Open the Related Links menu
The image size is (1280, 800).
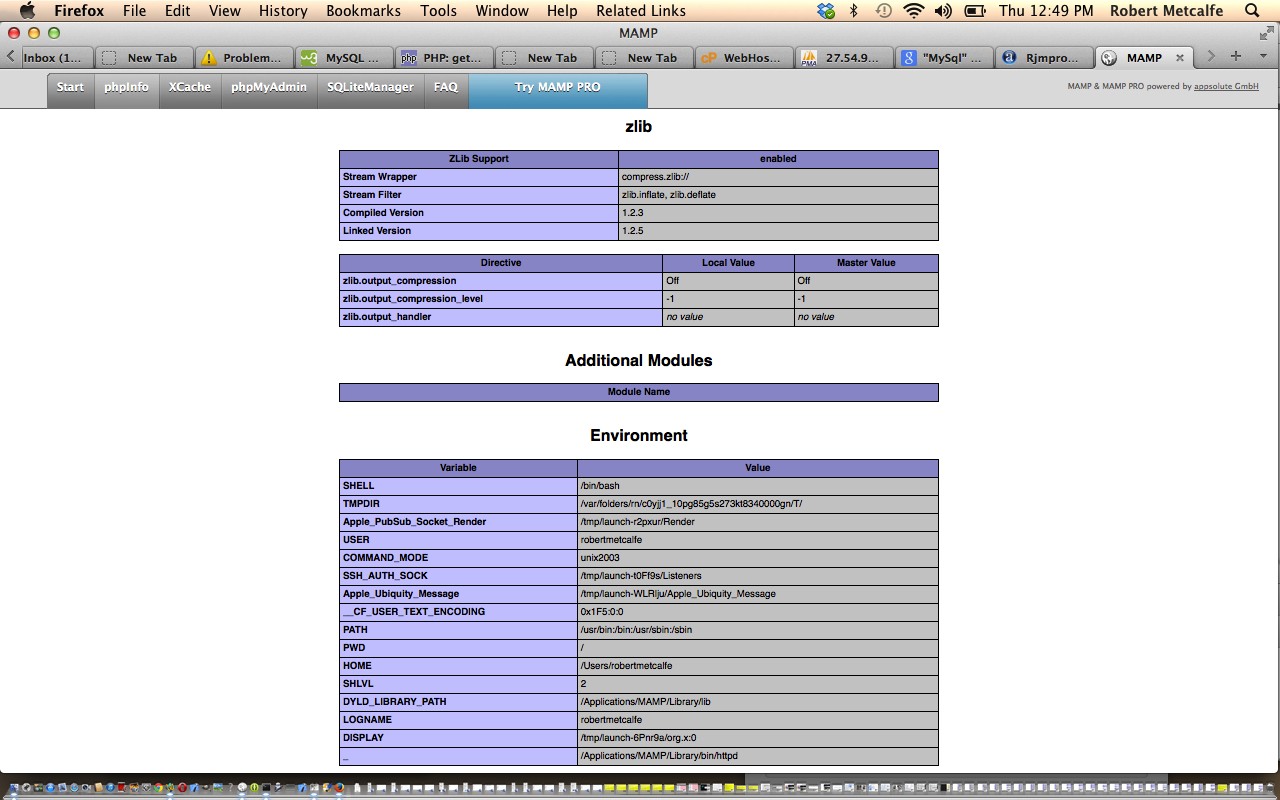[641, 11]
